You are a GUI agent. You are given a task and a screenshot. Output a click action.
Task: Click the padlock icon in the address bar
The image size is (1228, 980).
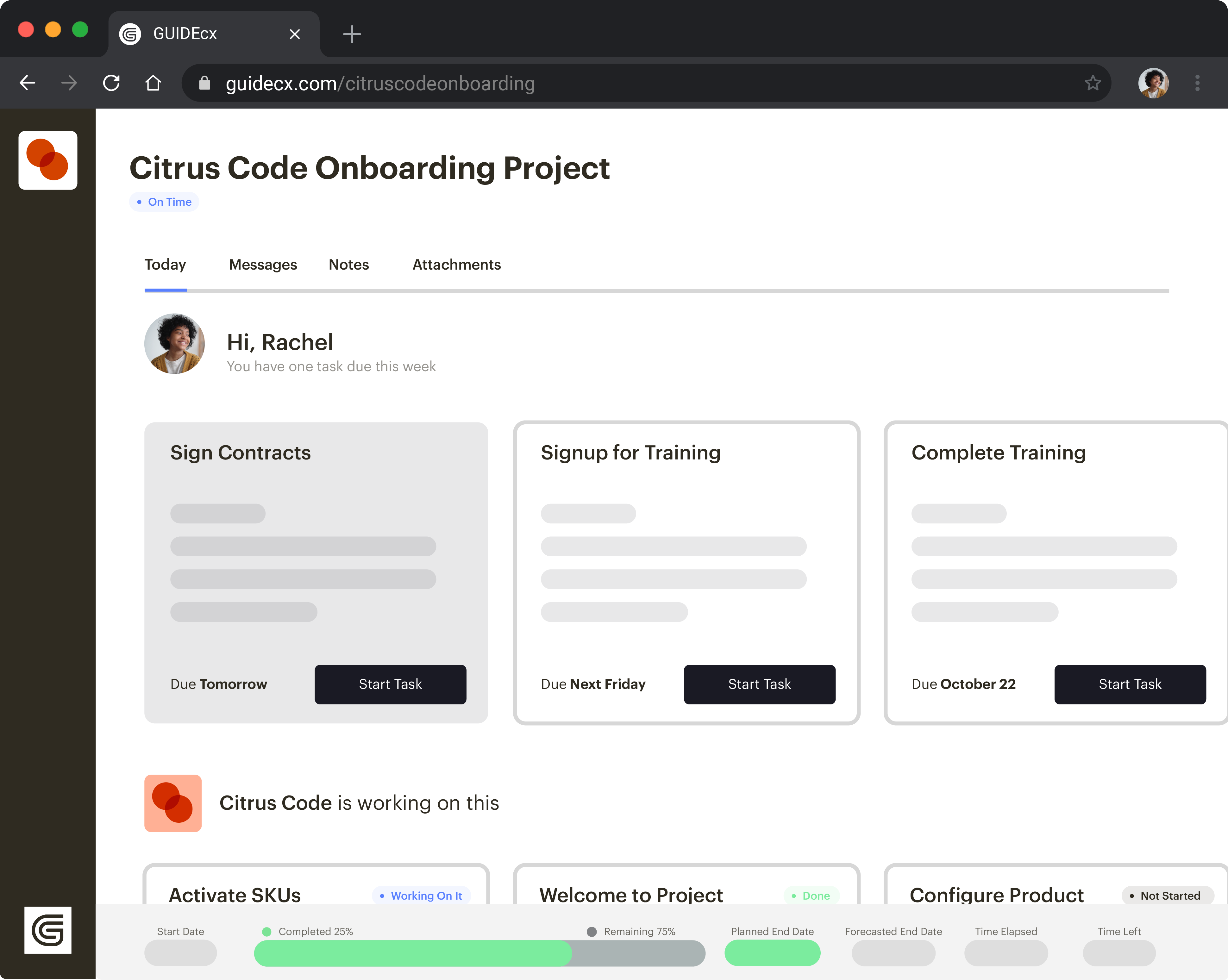tap(204, 83)
